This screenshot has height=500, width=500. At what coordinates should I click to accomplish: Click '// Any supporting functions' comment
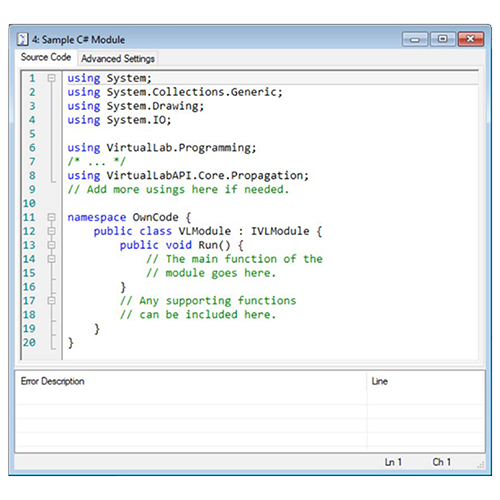pos(208,301)
